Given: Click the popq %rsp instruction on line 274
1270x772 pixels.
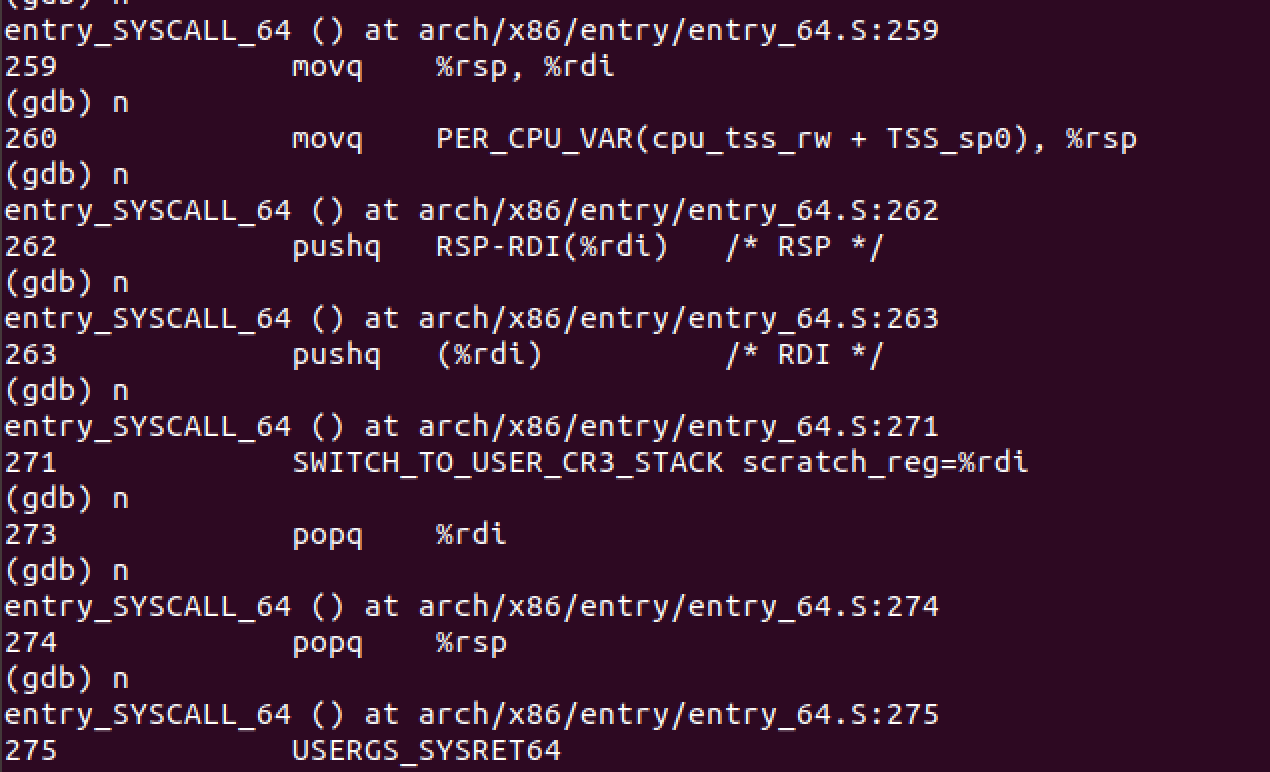Looking at the screenshot, I should click(399, 643).
